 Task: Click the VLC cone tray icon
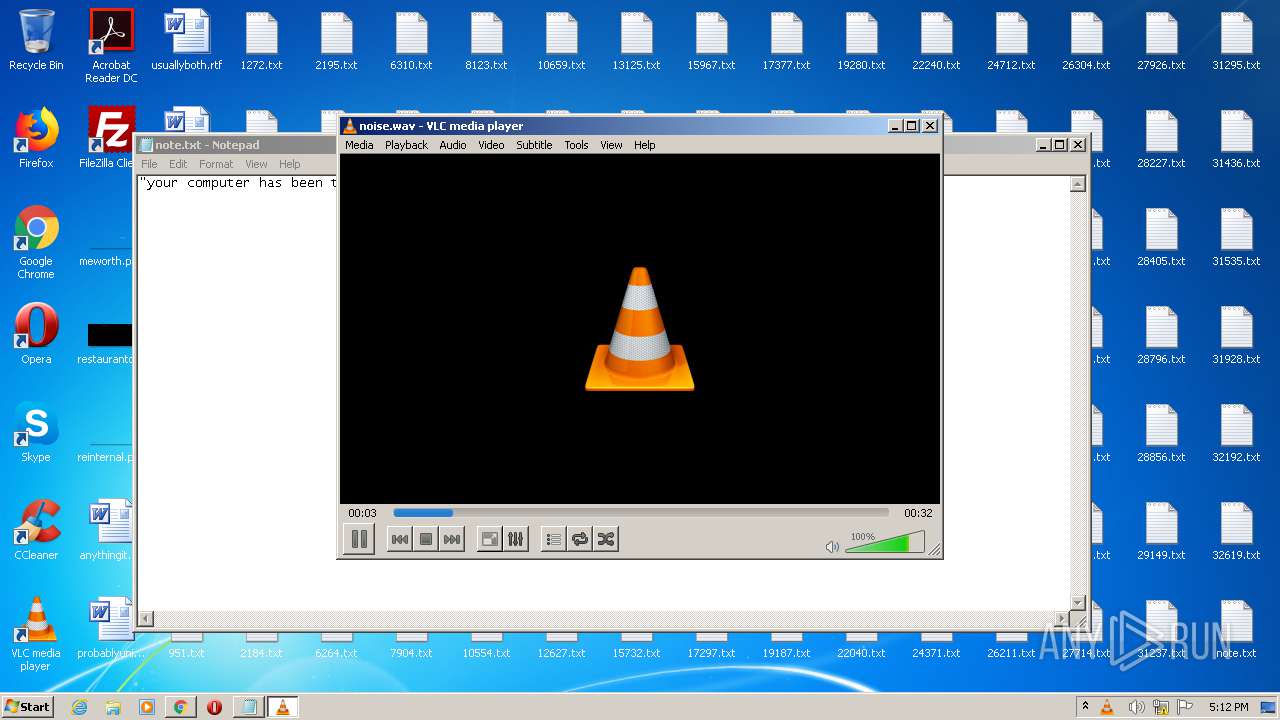(x=1107, y=707)
